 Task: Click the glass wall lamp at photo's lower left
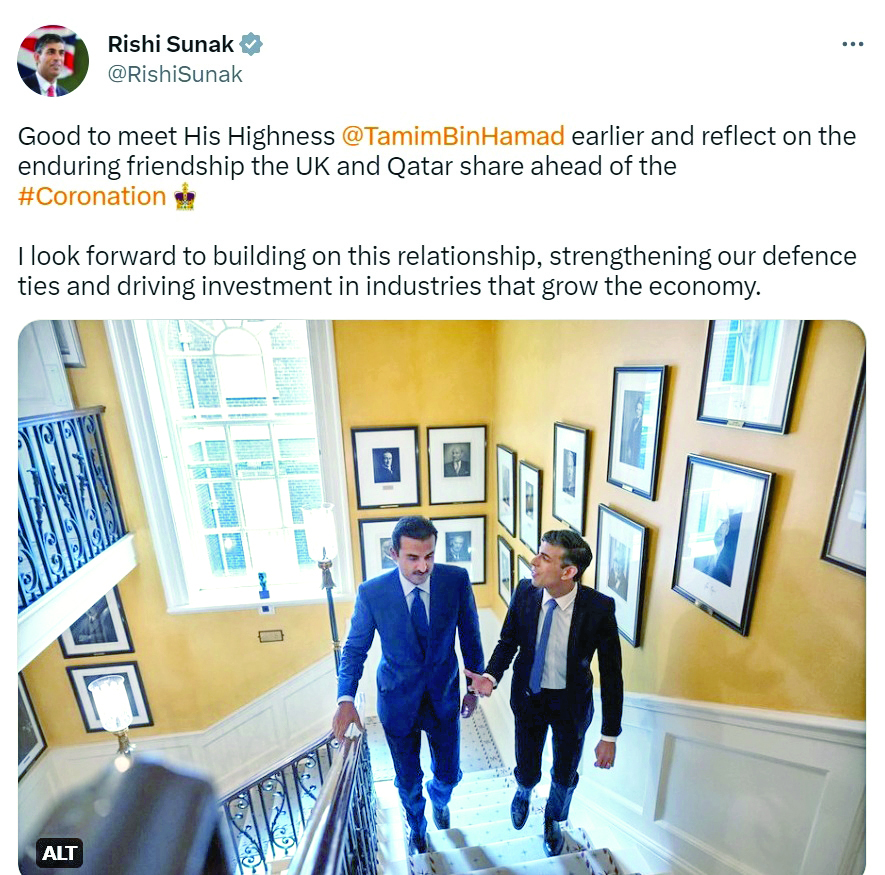[112, 707]
